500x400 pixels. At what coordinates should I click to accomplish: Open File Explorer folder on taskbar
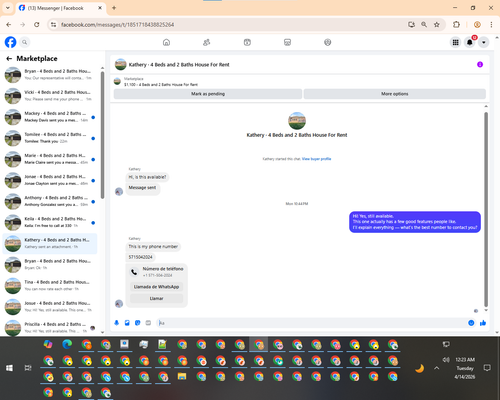[x=182, y=376]
